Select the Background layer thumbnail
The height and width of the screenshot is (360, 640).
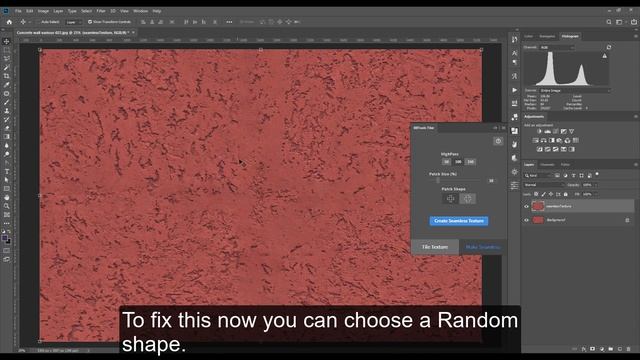(538, 220)
